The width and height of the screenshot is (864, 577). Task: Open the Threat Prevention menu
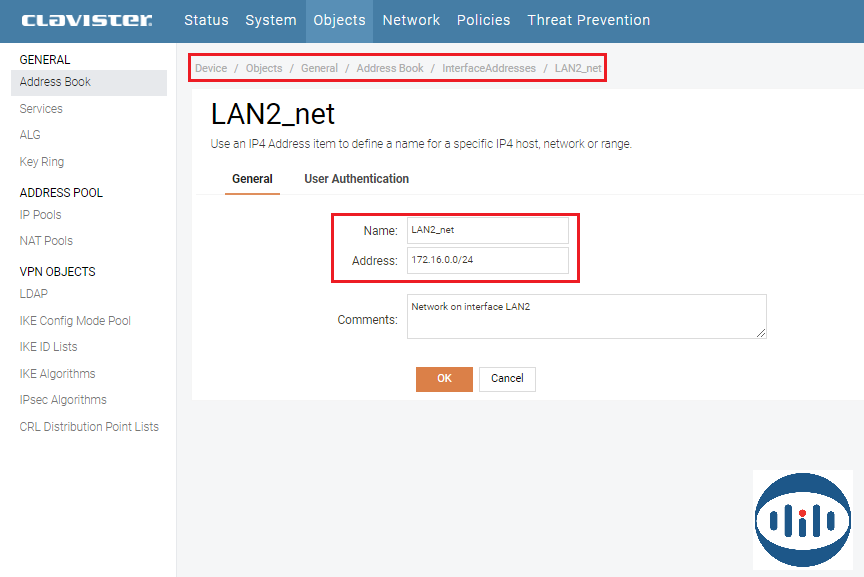point(588,20)
